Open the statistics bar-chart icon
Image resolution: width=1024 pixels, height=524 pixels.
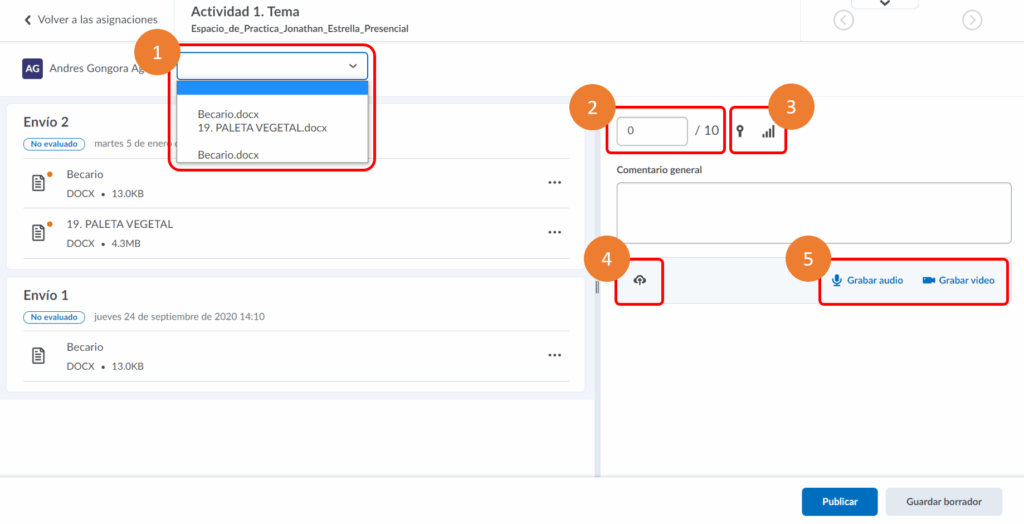click(x=768, y=131)
